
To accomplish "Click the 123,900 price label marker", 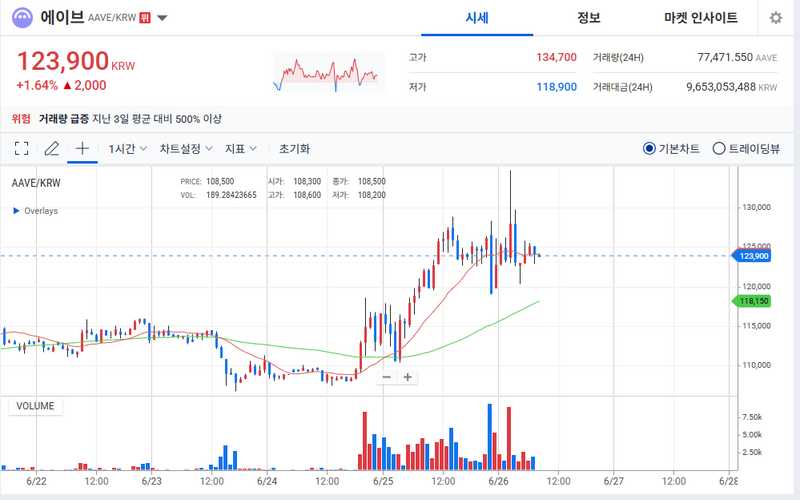I will (751, 256).
